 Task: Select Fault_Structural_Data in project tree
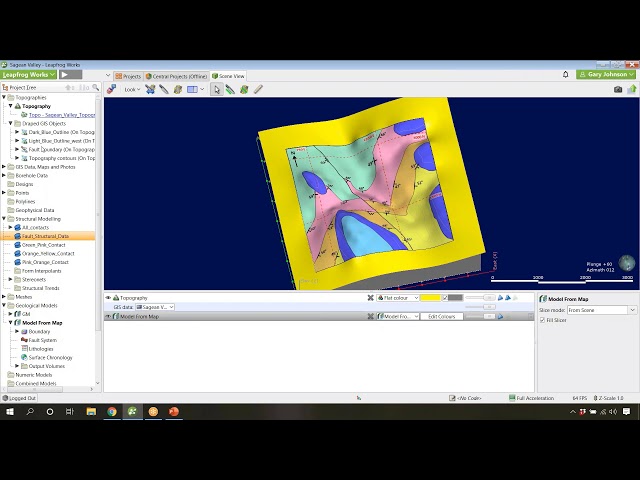coord(45,236)
